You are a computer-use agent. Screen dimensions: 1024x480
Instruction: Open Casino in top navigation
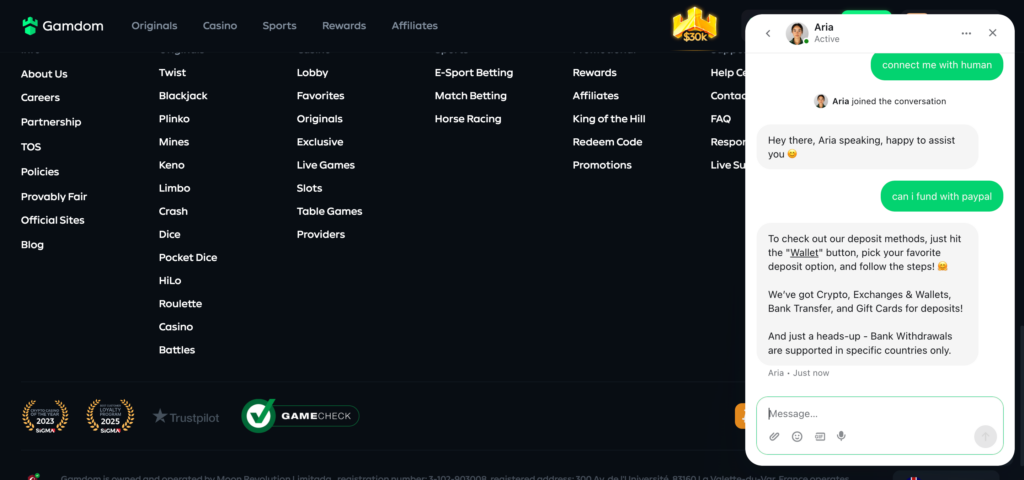(x=220, y=26)
